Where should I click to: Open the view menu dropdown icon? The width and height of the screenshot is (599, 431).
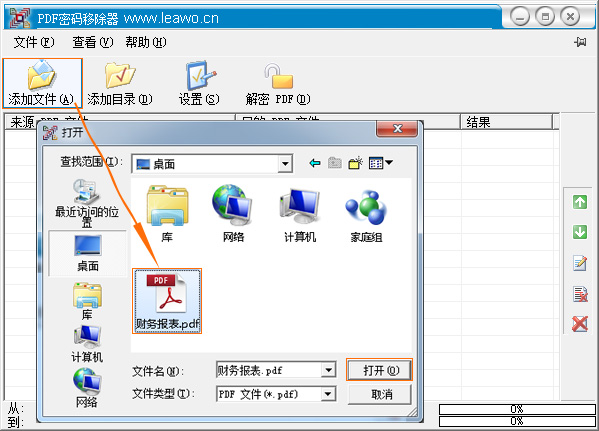tap(380, 163)
